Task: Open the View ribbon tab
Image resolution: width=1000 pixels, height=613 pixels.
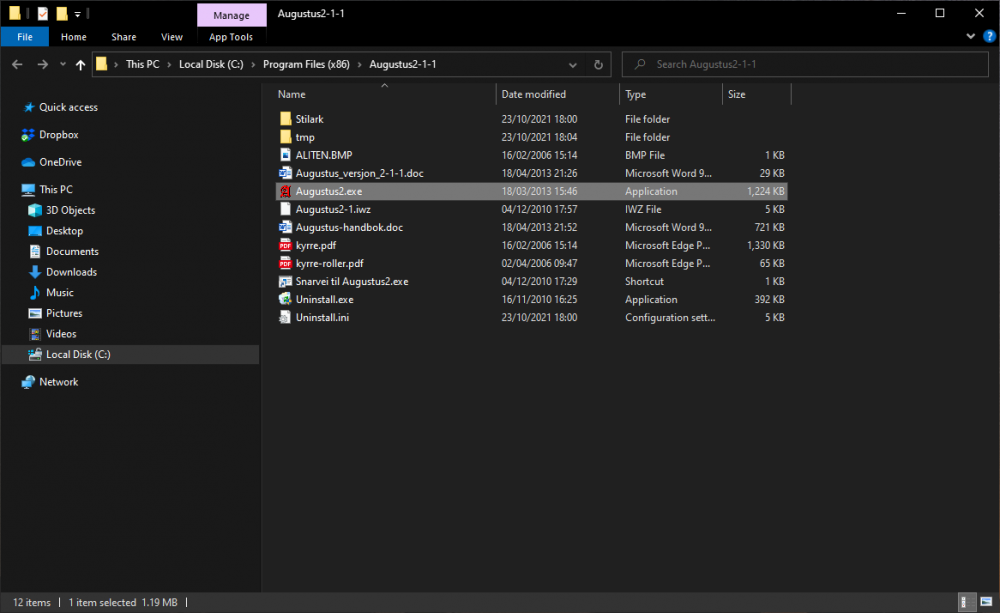Action: pos(172,37)
